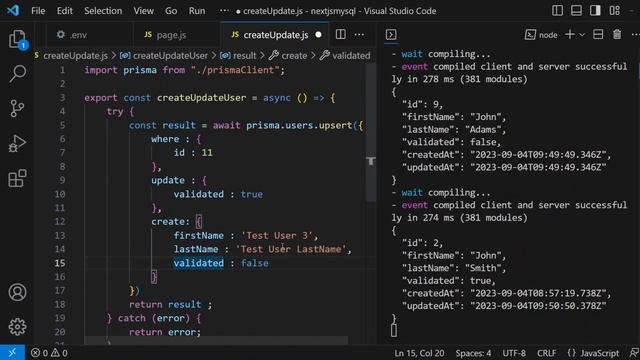Kill terminal with trash icon

[617, 35]
